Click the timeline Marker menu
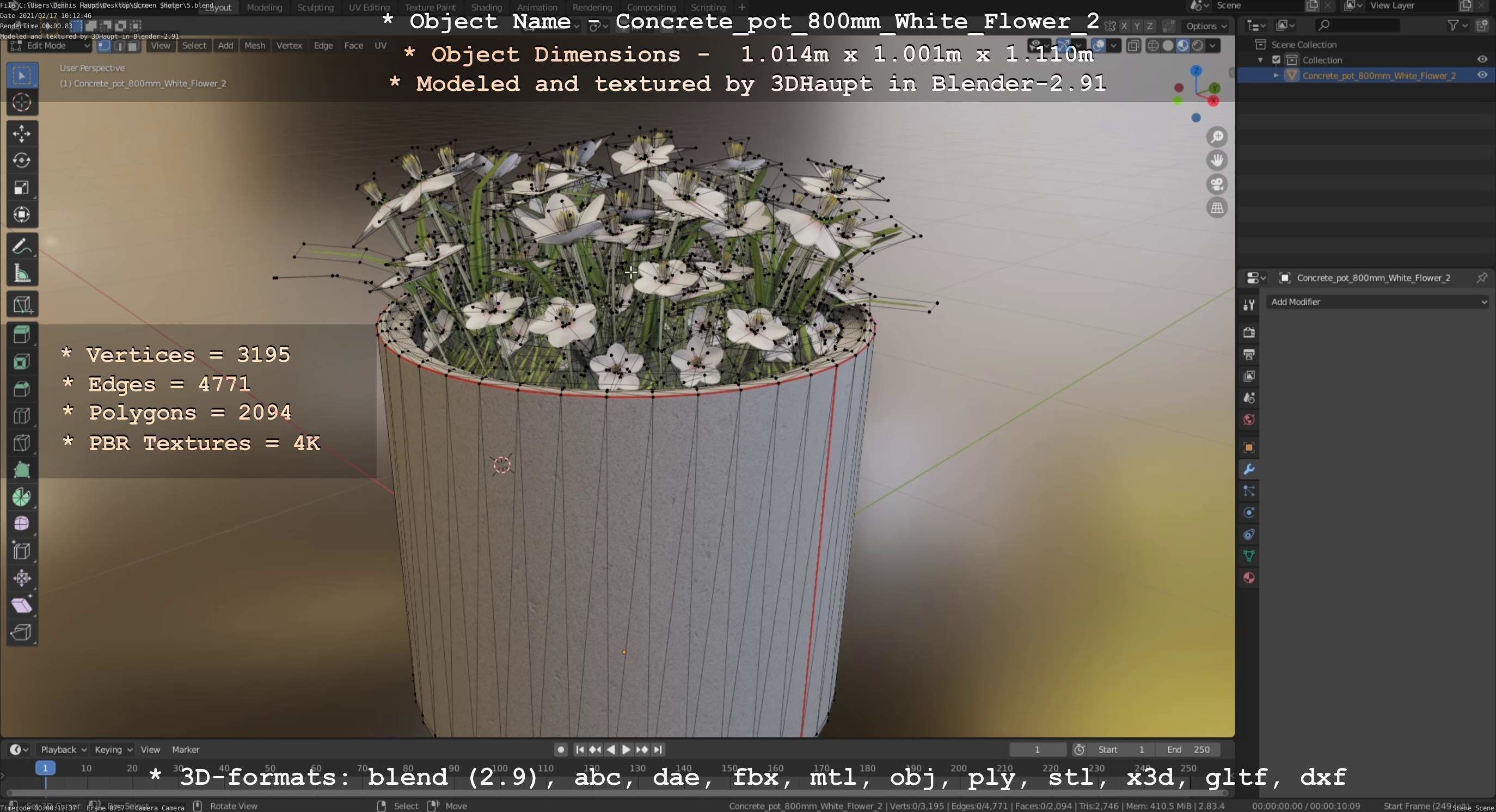 tap(185, 749)
